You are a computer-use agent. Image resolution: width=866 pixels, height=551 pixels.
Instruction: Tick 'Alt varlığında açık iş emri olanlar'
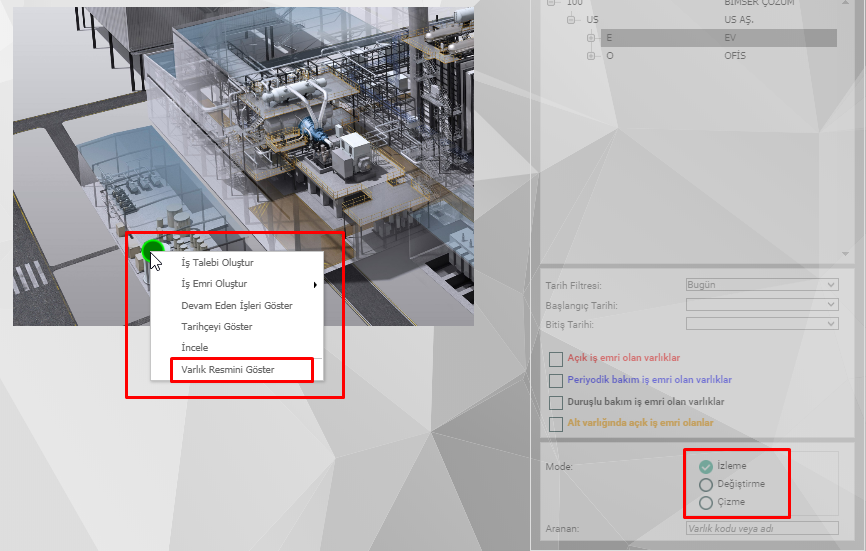(556, 424)
